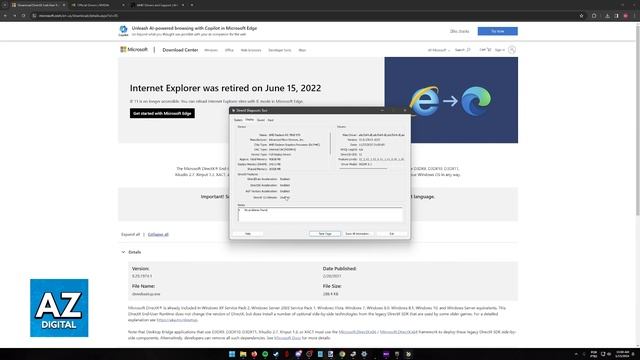The width and height of the screenshot is (640, 360).
Task: Click inside the Notes text box
Action: (320, 214)
